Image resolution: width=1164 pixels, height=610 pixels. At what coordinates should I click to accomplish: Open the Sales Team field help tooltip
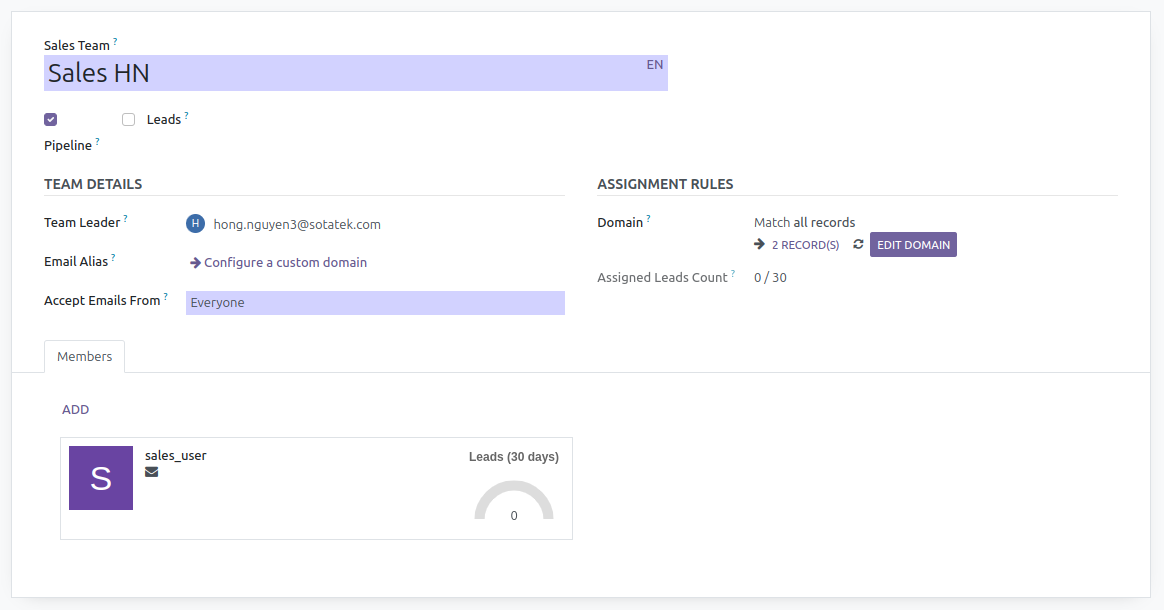tap(117, 39)
